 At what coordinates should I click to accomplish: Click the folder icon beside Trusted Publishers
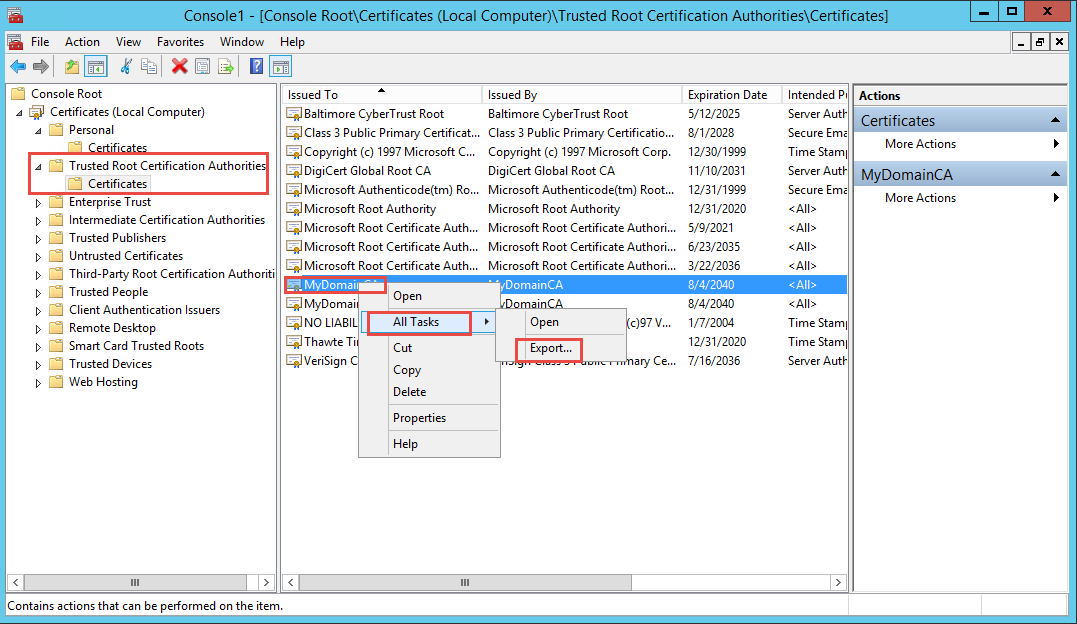[x=56, y=238]
